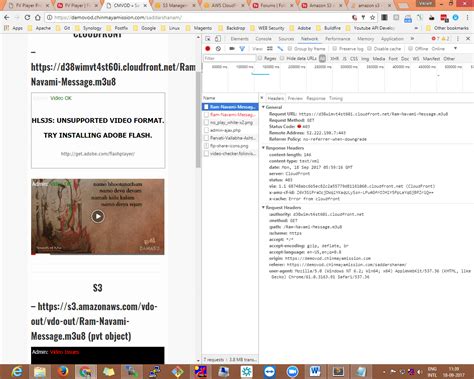
Task: Launch Internet Explorer from the taskbar
Action: click(x=17, y=372)
